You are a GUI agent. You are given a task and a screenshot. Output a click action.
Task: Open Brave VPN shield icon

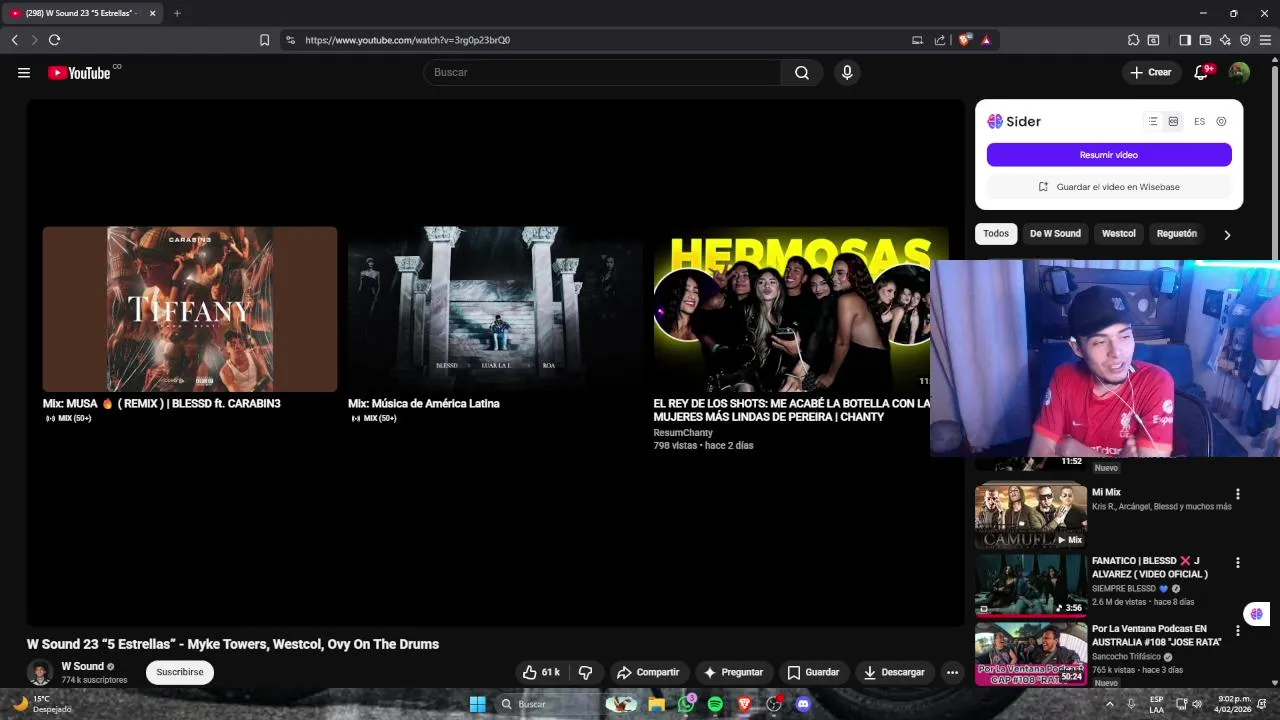click(1245, 40)
